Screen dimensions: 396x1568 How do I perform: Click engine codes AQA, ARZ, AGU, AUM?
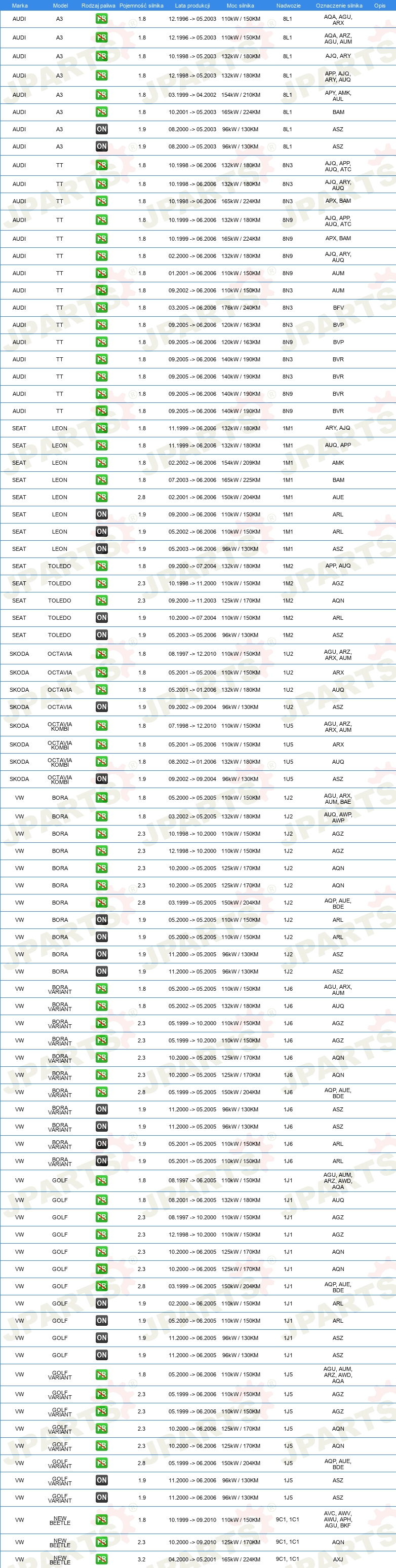point(338,39)
